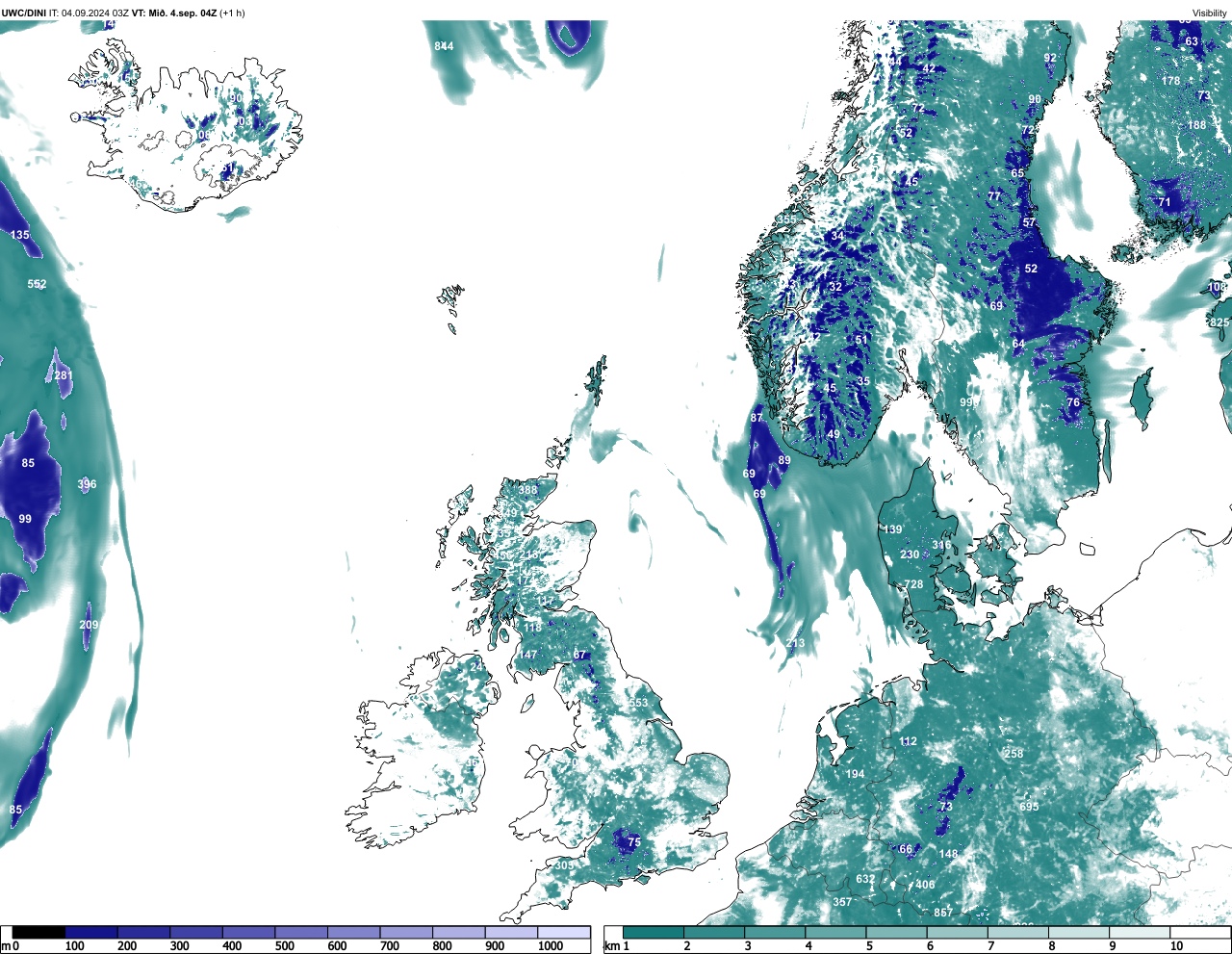This screenshot has width=1232, height=954.
Task: Click the '396' visibility value
Action: [87, 484]
